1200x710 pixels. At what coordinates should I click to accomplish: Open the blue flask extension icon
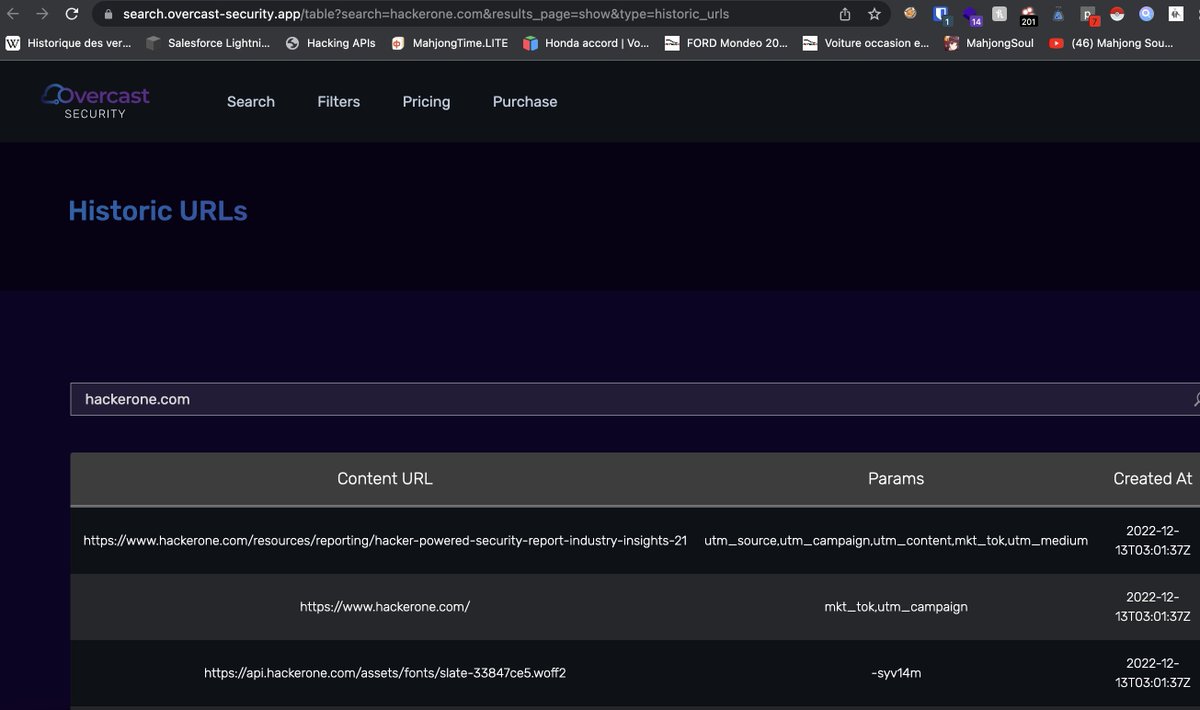[x=1058, y=14]
